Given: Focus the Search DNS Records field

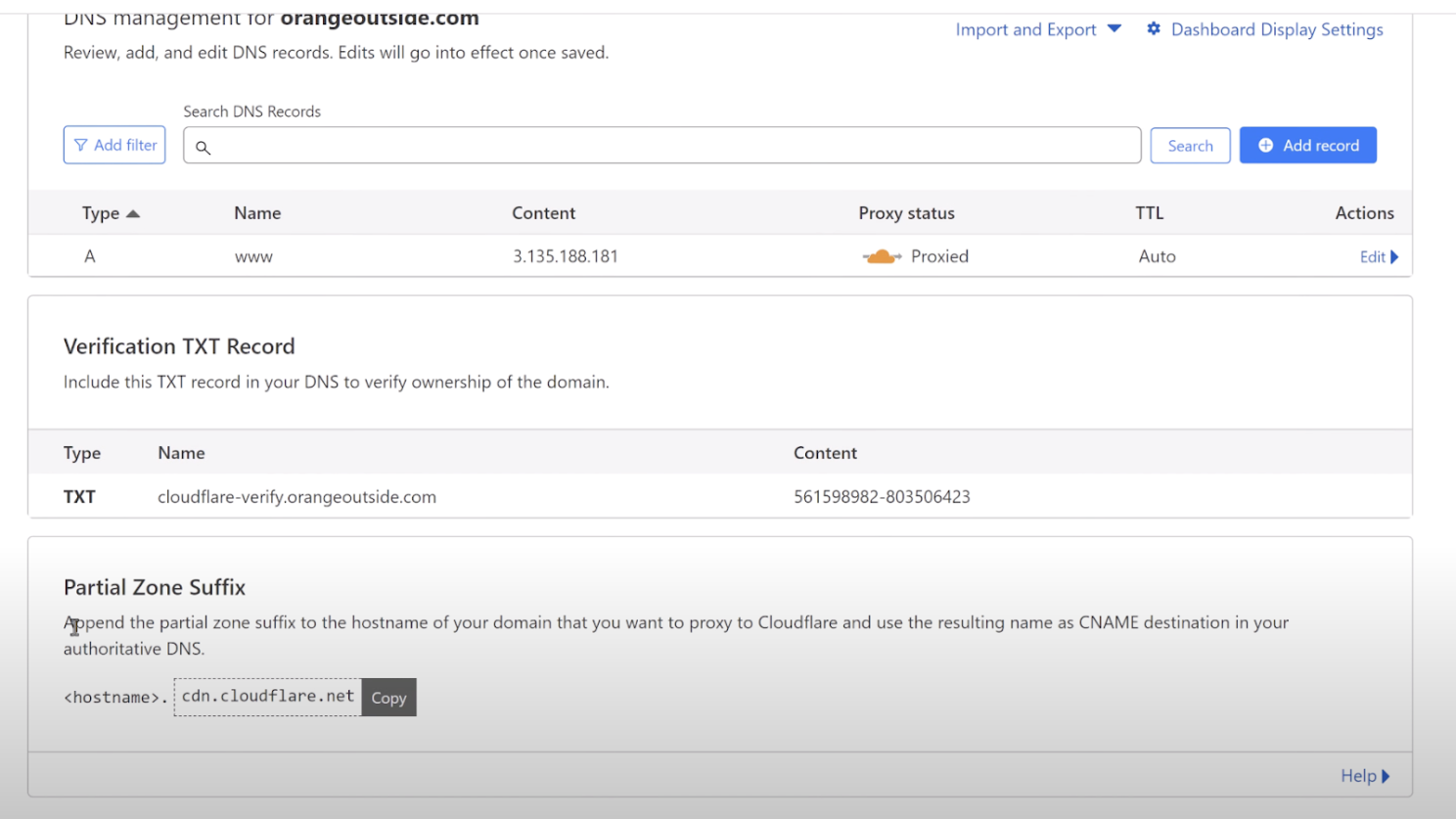Looking at the screenshot, I should 661,145.
